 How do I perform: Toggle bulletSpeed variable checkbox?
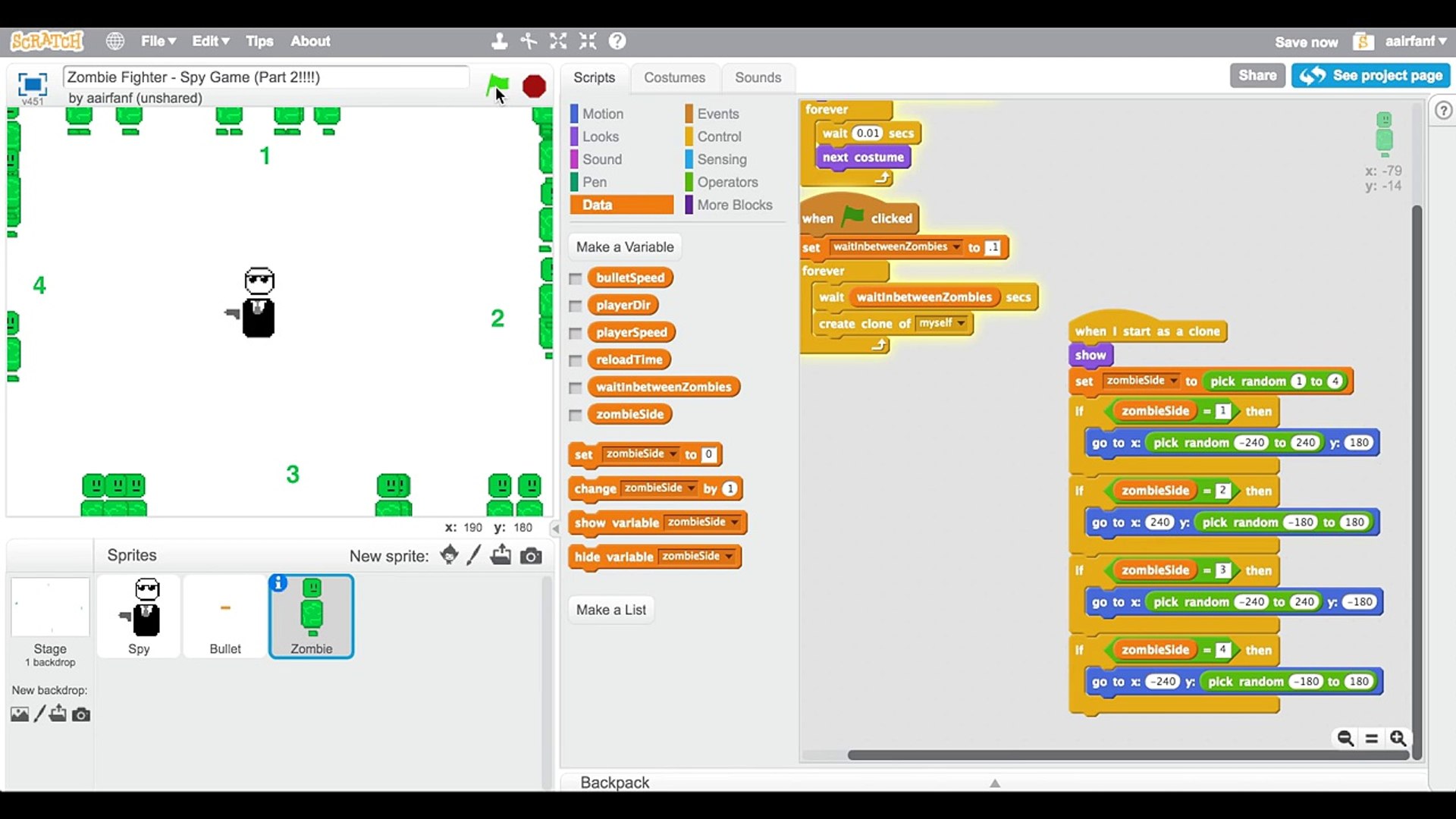pos(576,277)
